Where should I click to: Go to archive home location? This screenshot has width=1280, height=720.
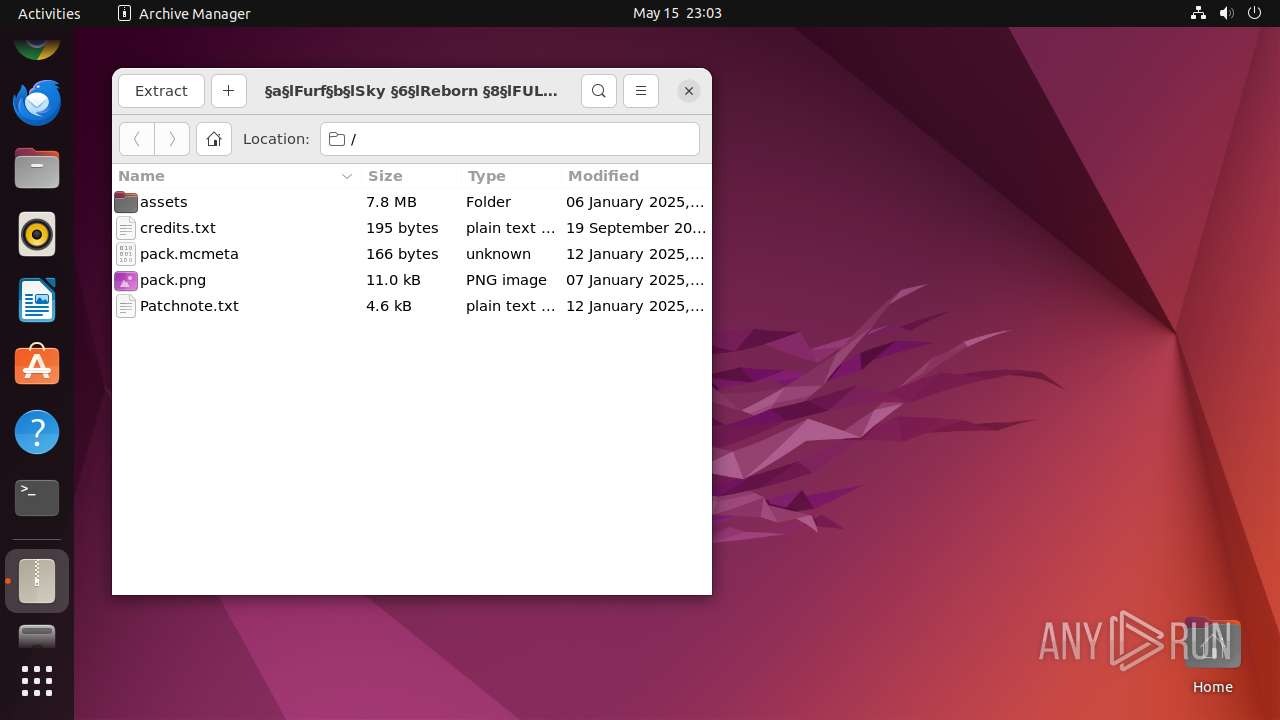click(214, 139)
